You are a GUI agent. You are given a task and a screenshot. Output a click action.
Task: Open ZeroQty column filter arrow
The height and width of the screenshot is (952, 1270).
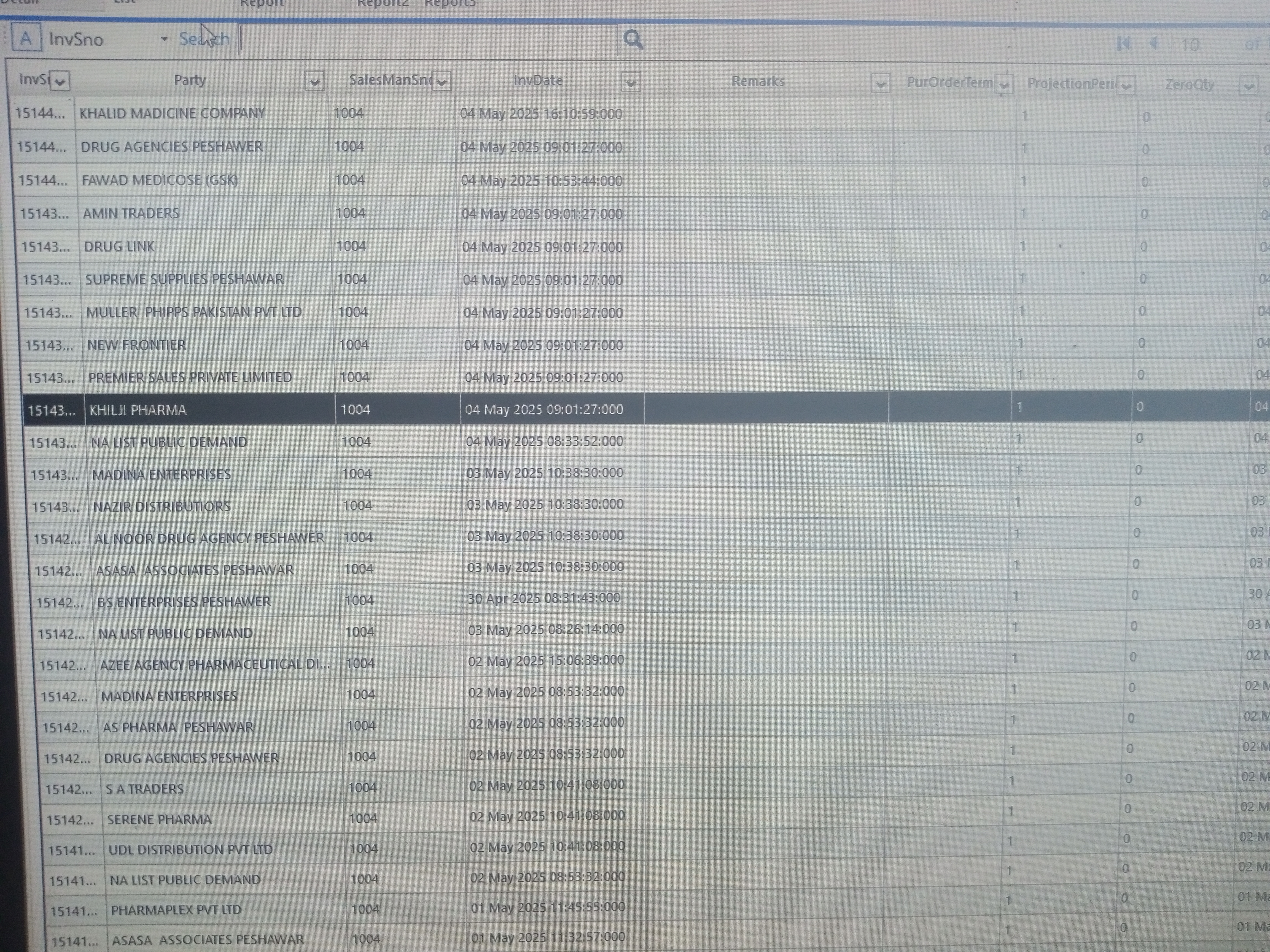(x=1248, y=86)
